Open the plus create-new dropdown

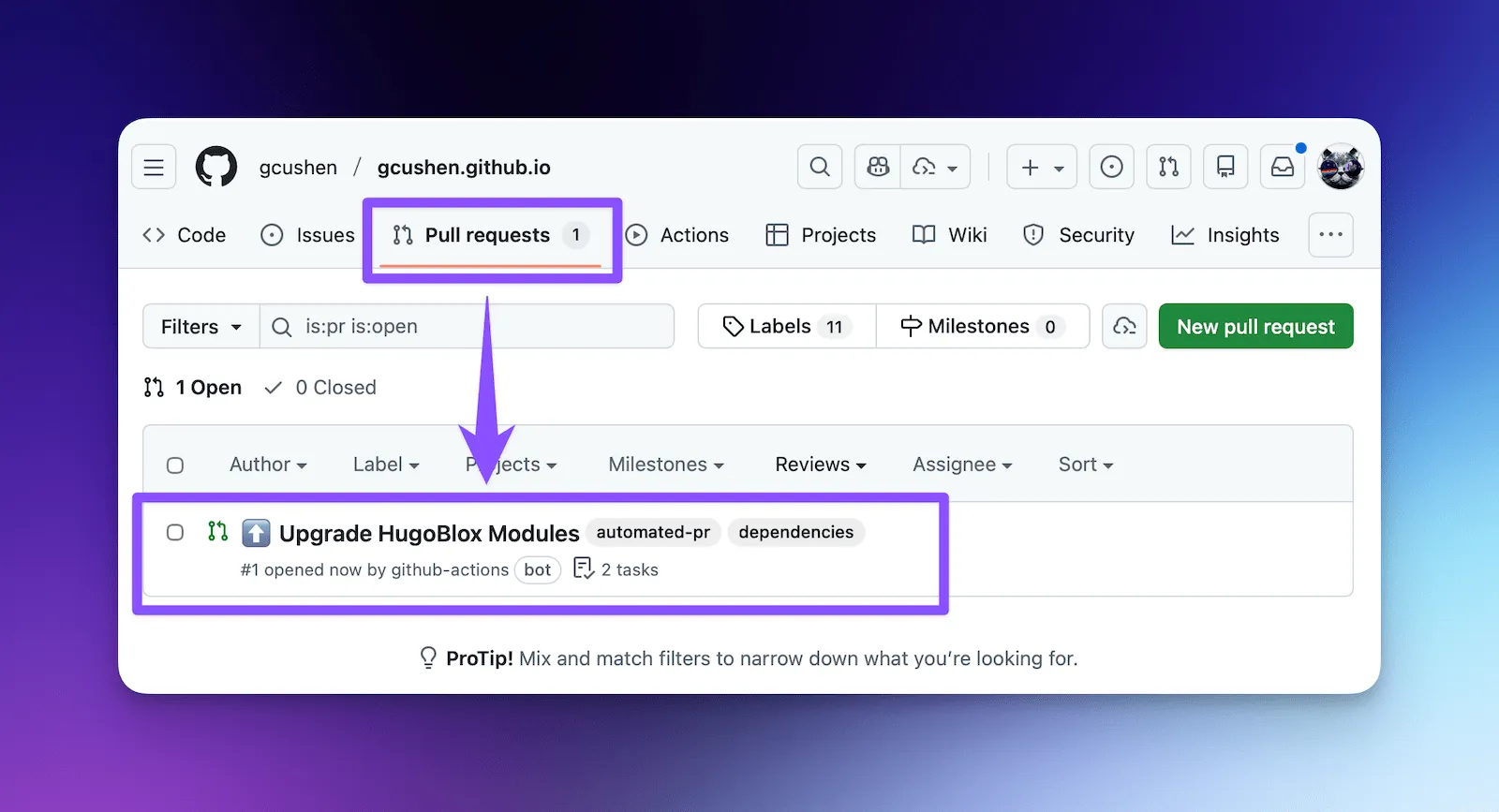(x=1042, y=167)
